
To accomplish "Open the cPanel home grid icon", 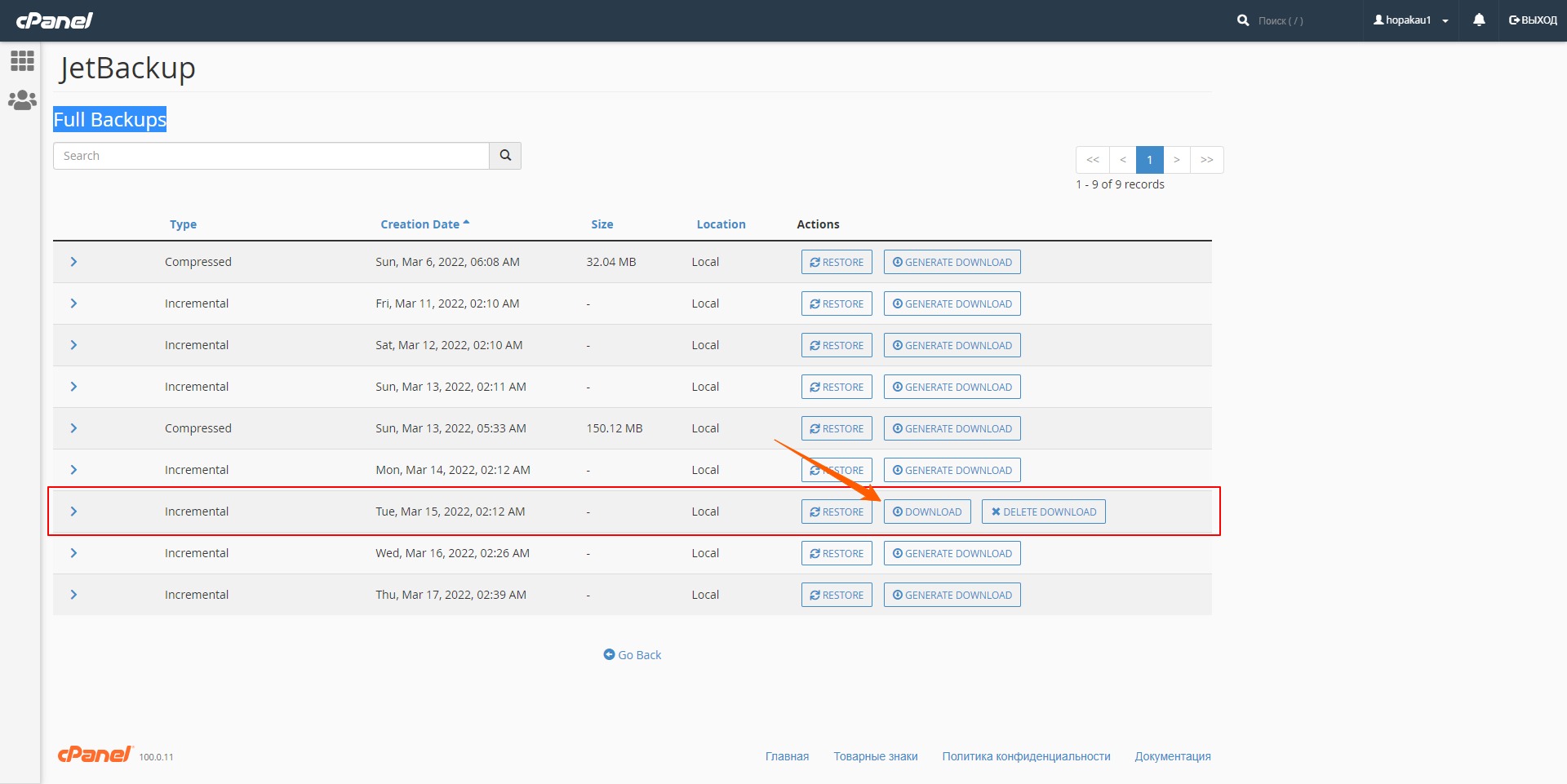I will (22, 60).
